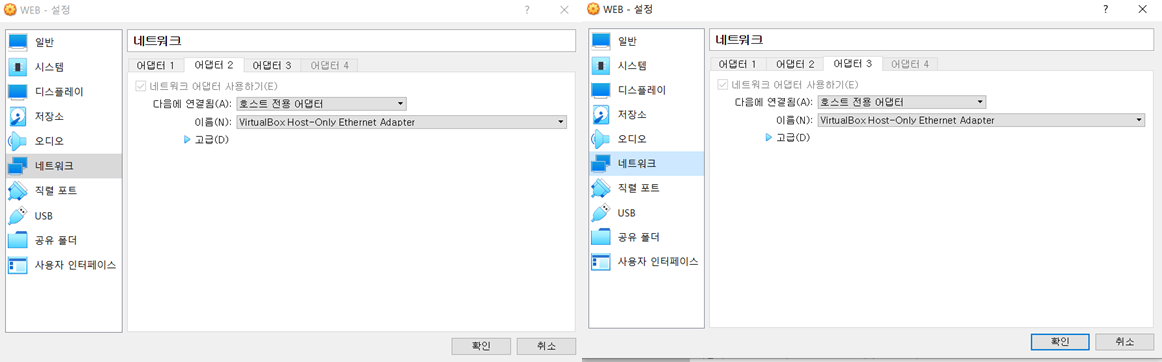Screen dimensions: 1162x362
Task: Select USB icon in right settings window
Action: [601, 213]
